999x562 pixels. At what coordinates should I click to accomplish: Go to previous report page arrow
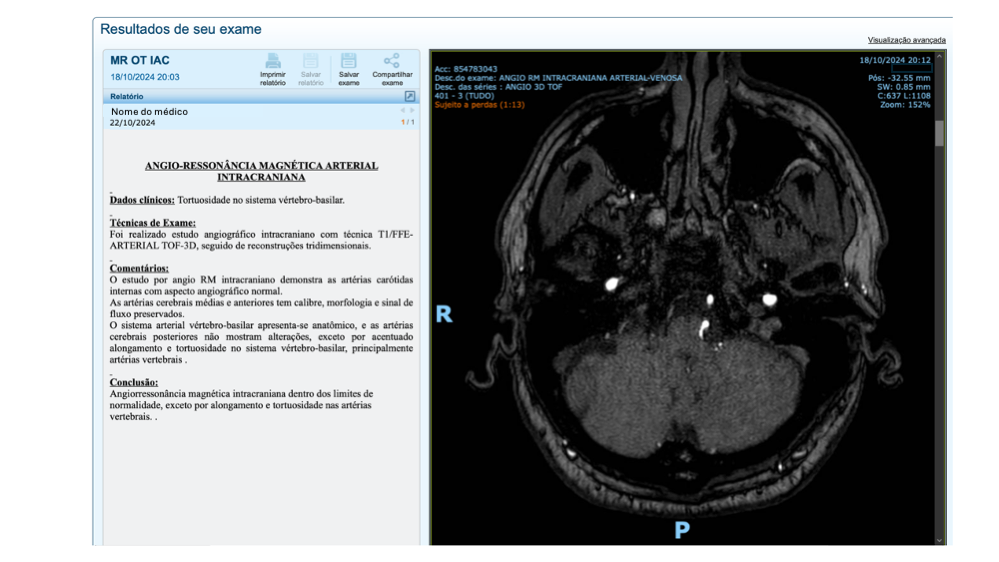pyautogui.click(x=403, y=111)
